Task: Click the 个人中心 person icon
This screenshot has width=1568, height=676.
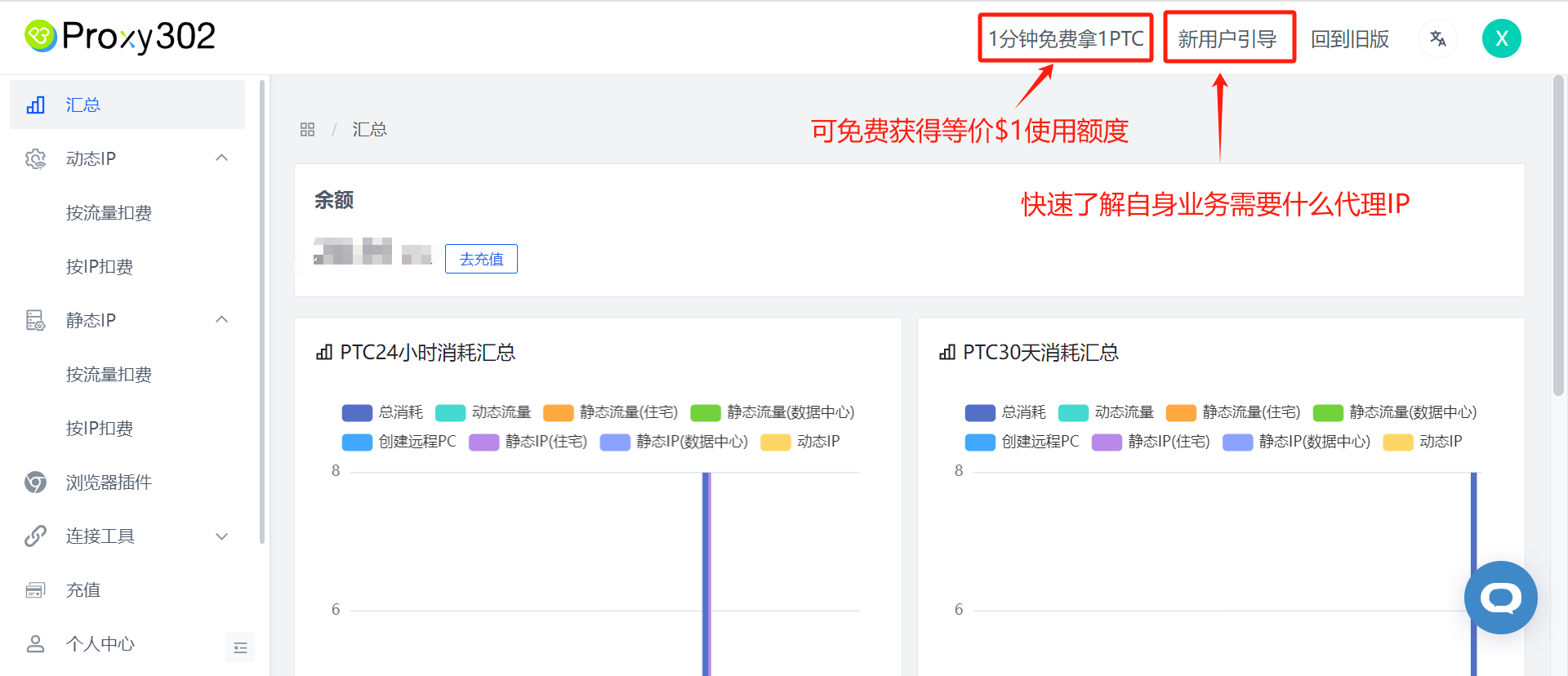Action: click(x=36, y=643)
